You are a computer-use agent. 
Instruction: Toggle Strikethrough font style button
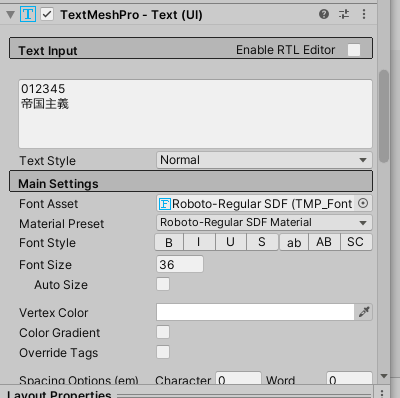(x=262, y=242)
